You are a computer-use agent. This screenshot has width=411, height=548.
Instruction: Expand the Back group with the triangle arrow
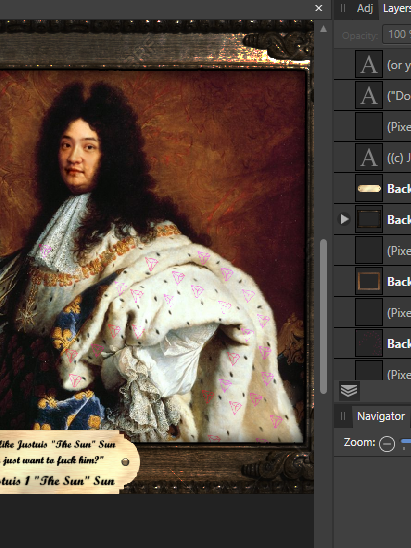pos(345,219)
